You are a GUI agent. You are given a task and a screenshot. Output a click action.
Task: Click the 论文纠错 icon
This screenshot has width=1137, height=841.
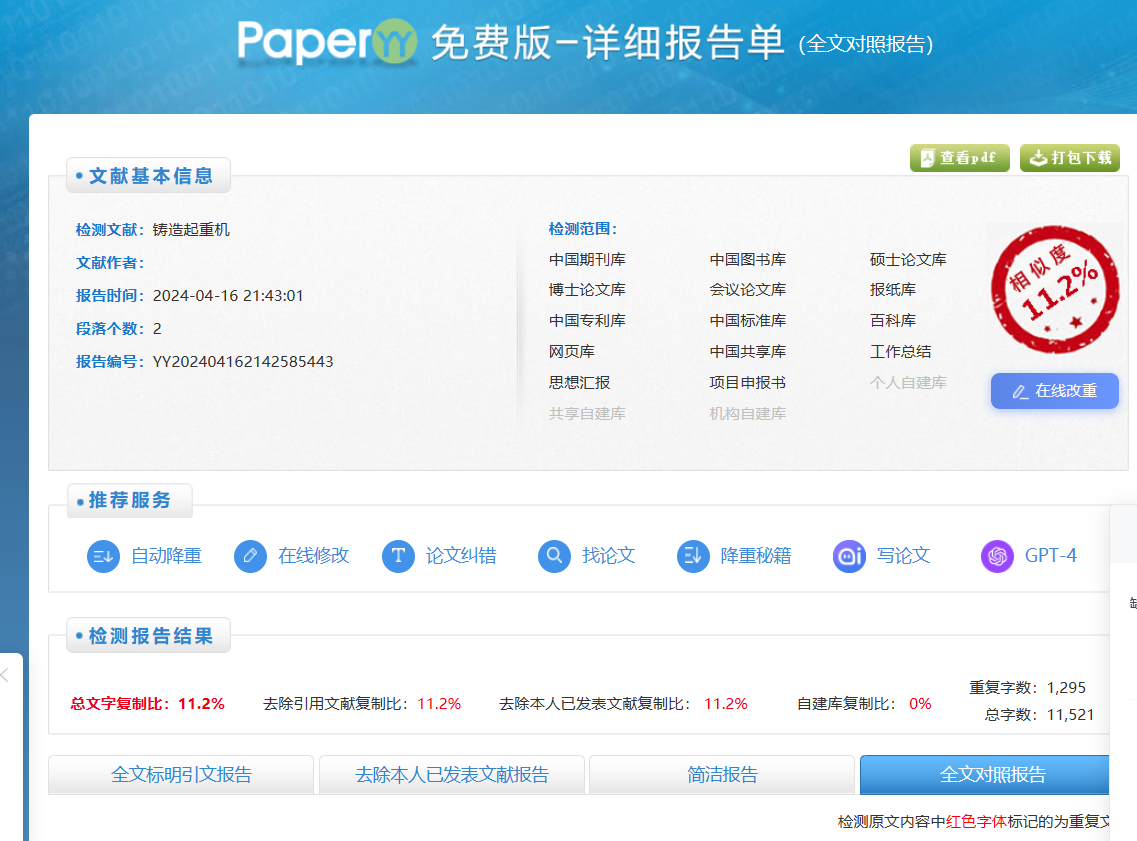(400, 556)
